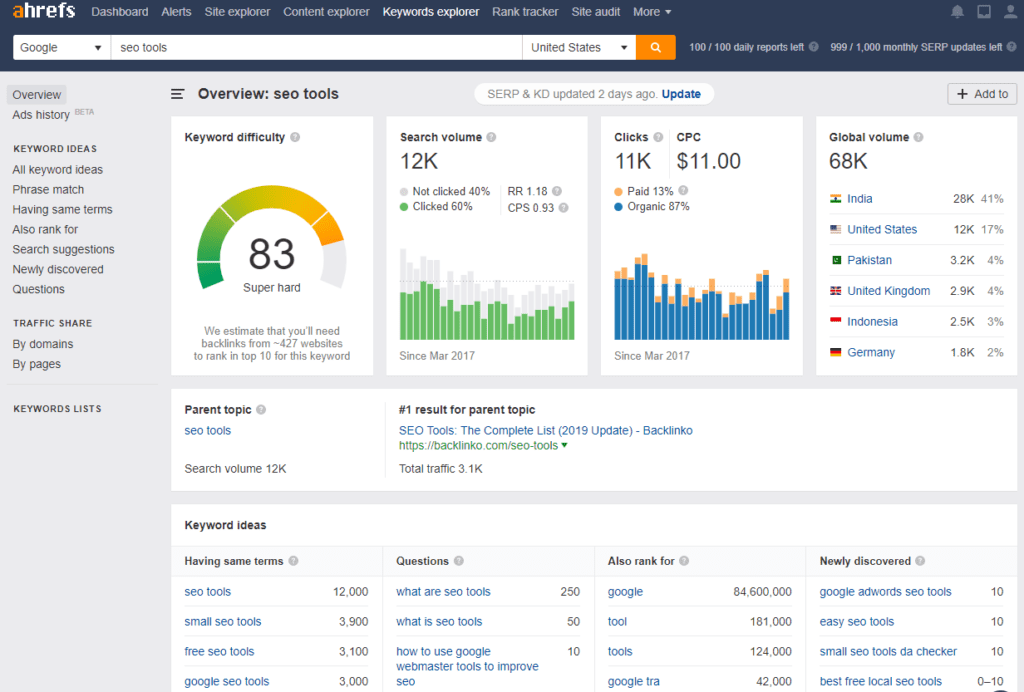Click the orange search magnifier button
1024x692 pixels.
coord(656,48)
